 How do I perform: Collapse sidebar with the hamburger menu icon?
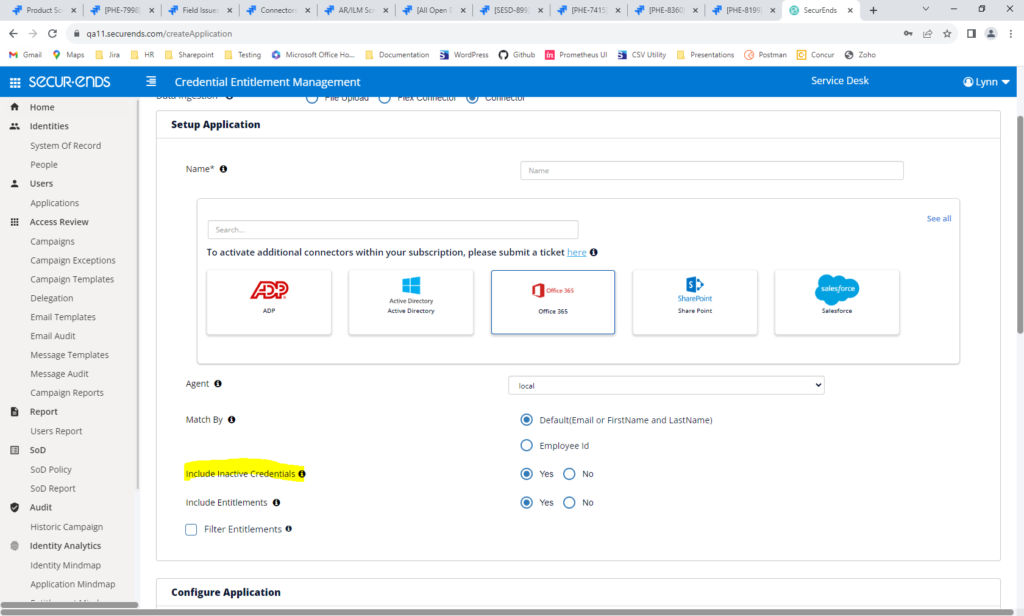(x=151, y=81)
